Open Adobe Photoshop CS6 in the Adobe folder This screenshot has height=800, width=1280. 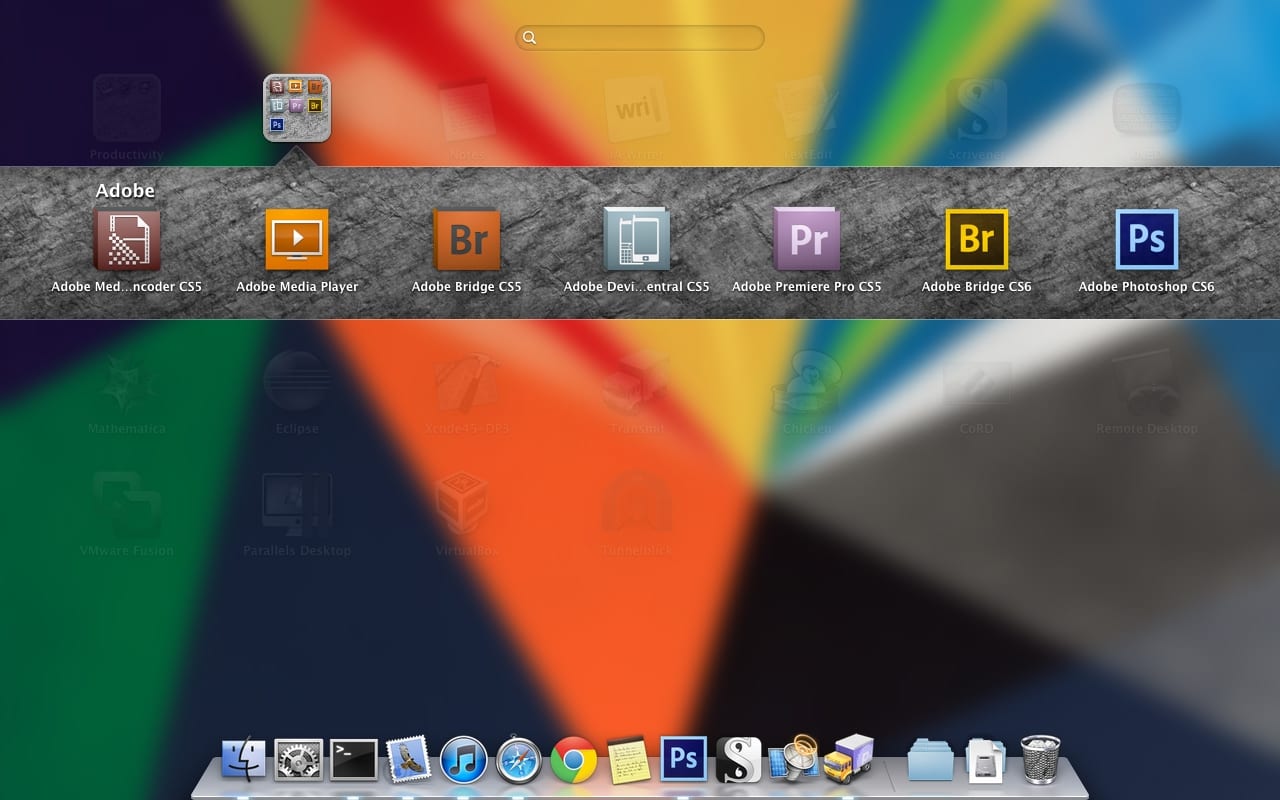[1147, 240]
